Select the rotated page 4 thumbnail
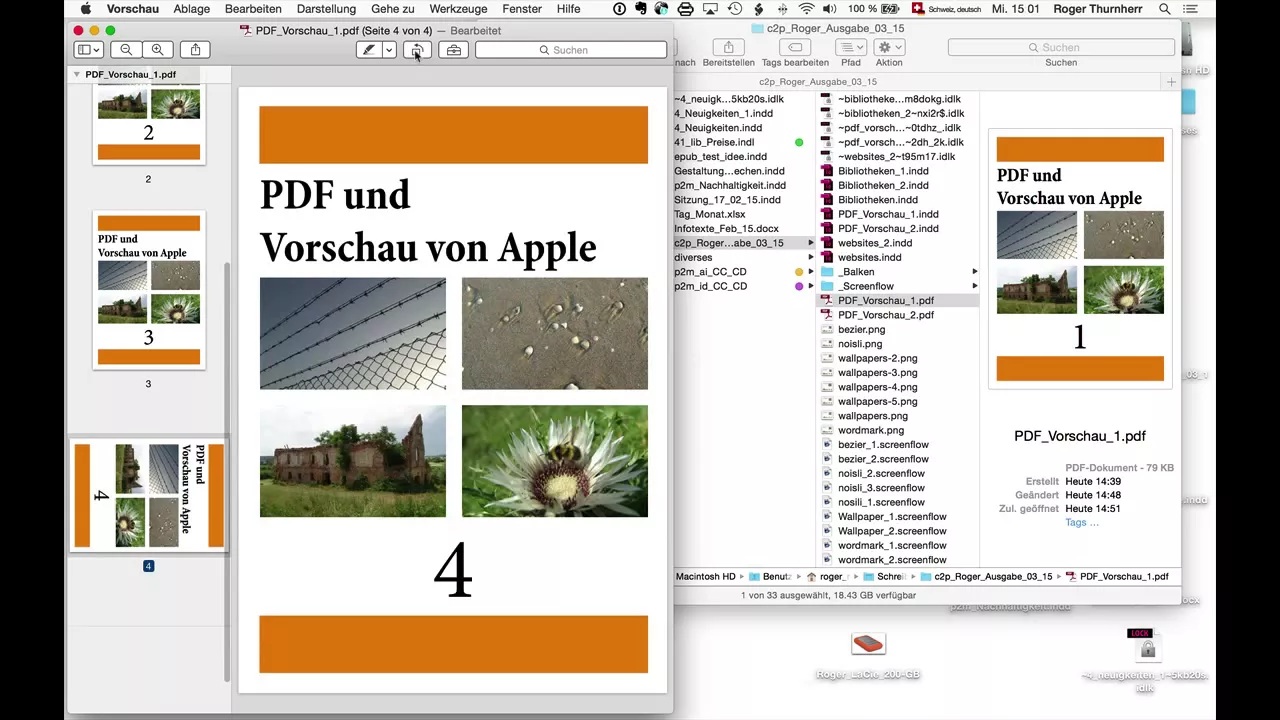Viewport: 1280px width, 720px height. tap(149, 496)
